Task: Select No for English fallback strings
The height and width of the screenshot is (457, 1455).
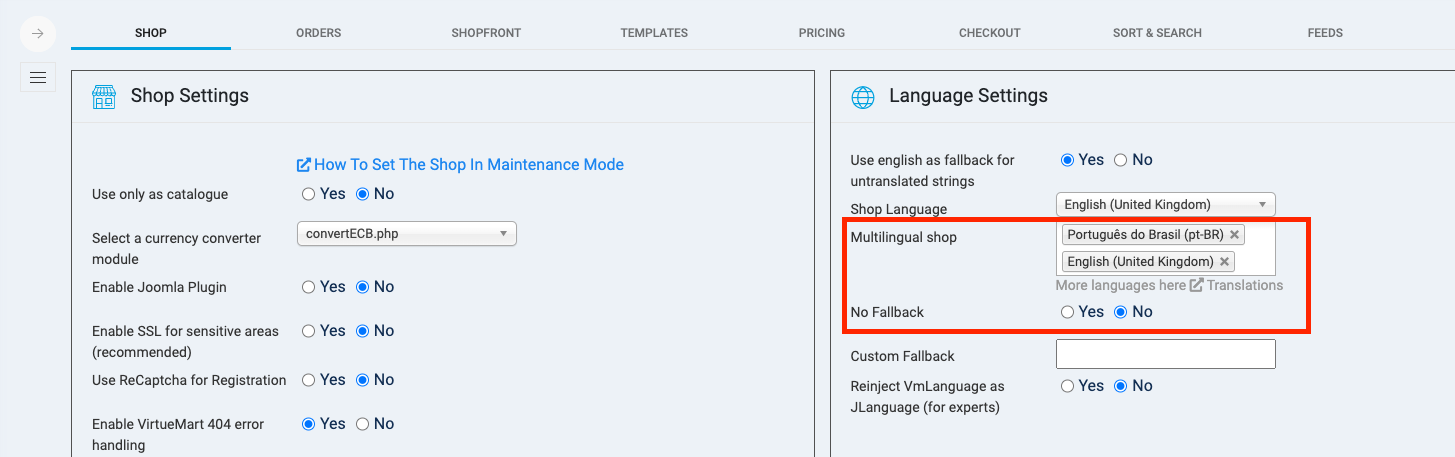Action: click(x=1121, y=160)
